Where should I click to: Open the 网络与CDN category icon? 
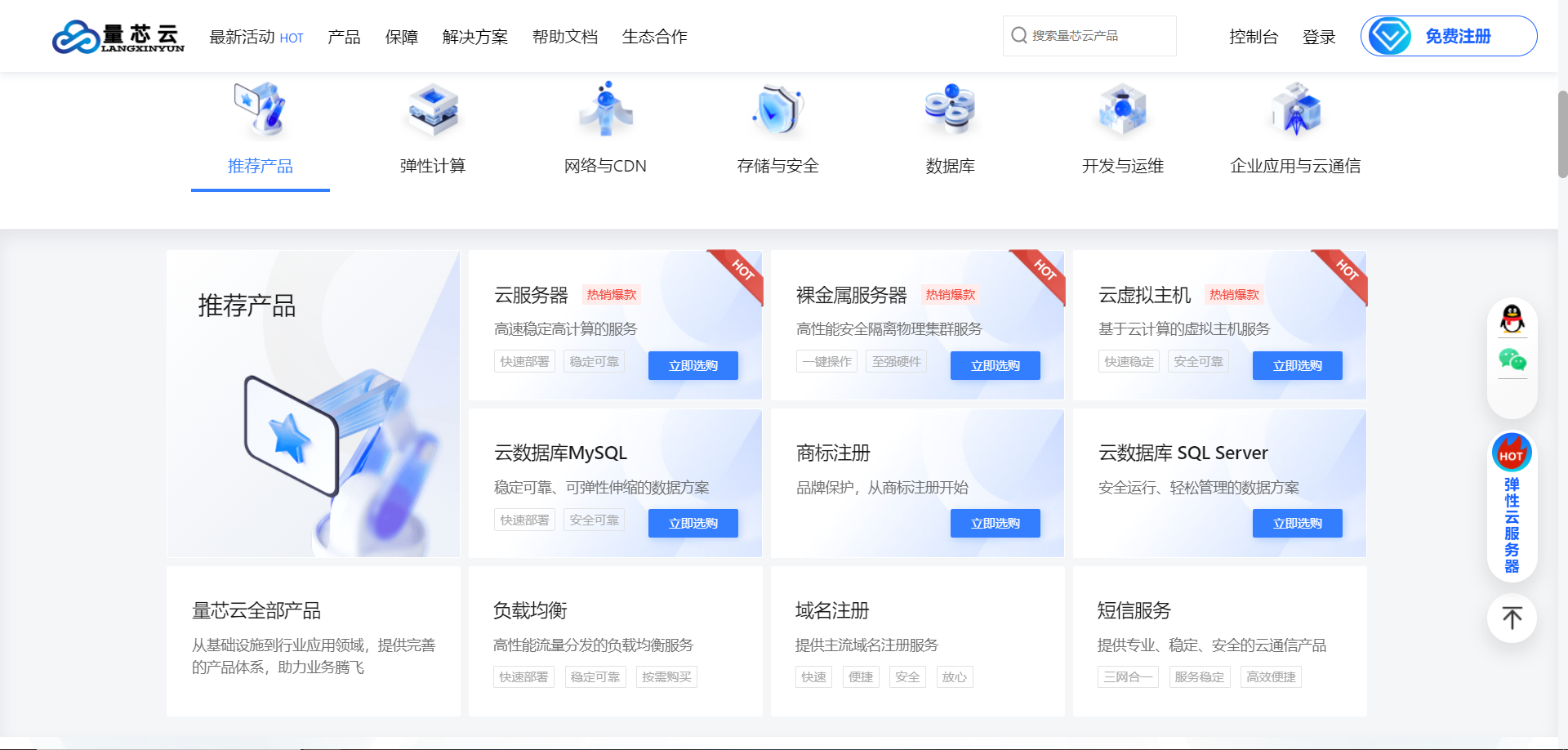click(x=605, y=110)
